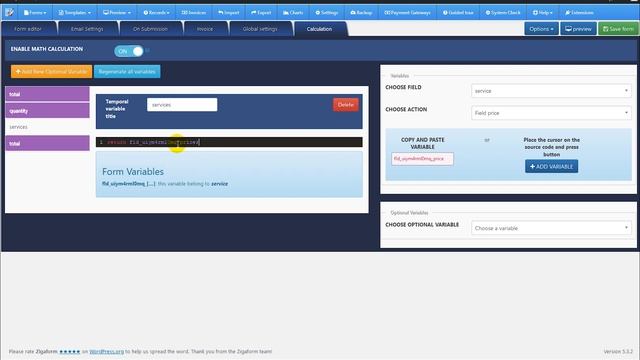Click the Version 5.3.2 footer text

pyautogui.click(x=618, y=351)
